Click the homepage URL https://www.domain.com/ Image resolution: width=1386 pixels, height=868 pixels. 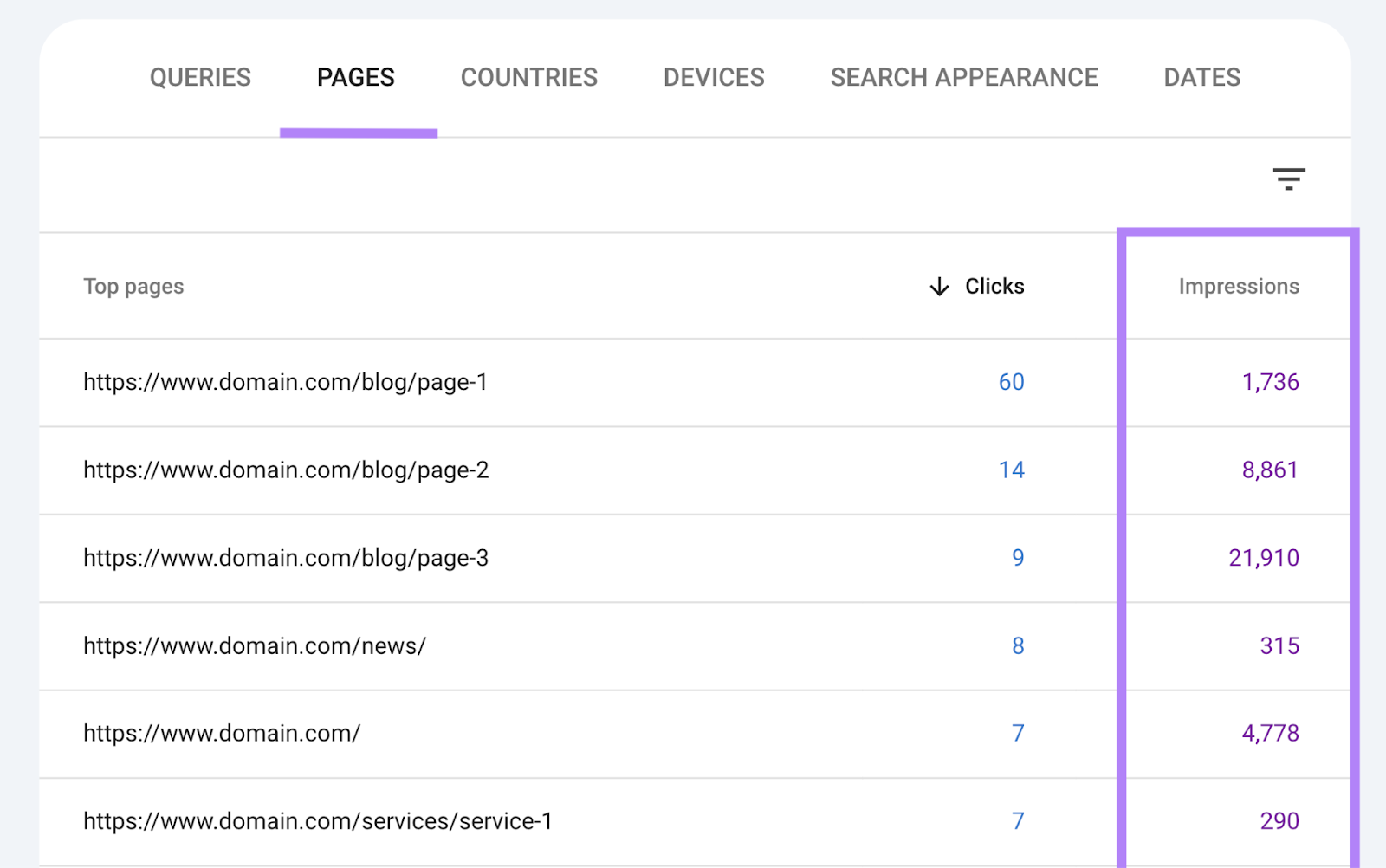(x=222, y=733)
